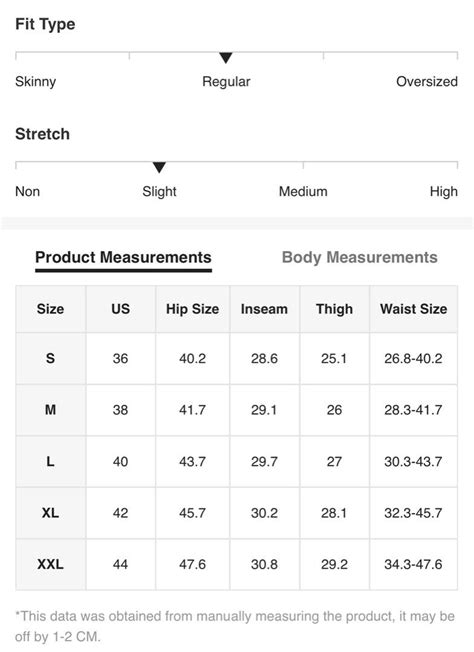Click the Thigh column header
474x652 pixels.
334,309
